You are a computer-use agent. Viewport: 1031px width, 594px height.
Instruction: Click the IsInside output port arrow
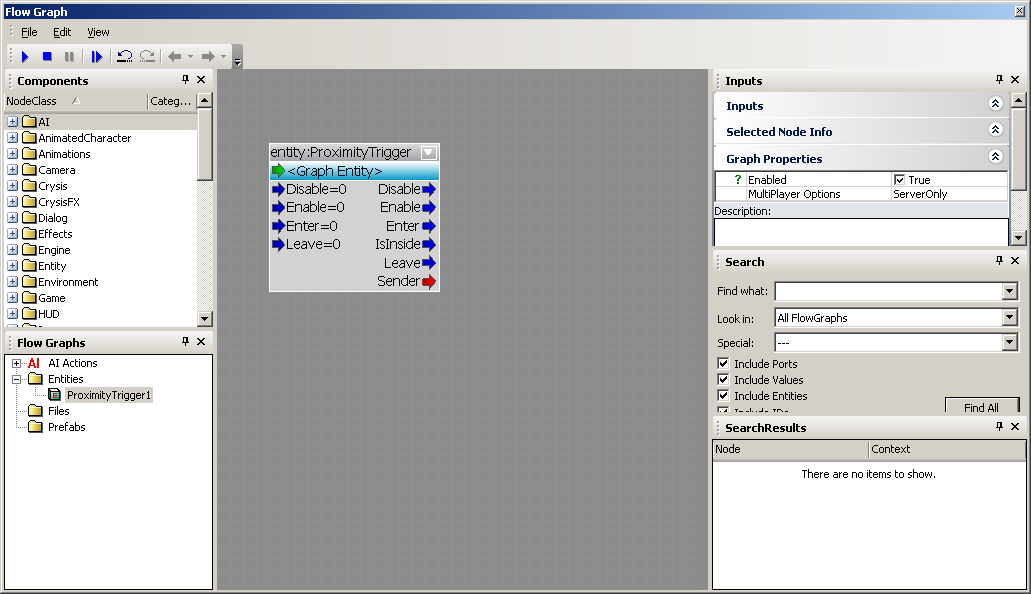(x=429, y=245)
